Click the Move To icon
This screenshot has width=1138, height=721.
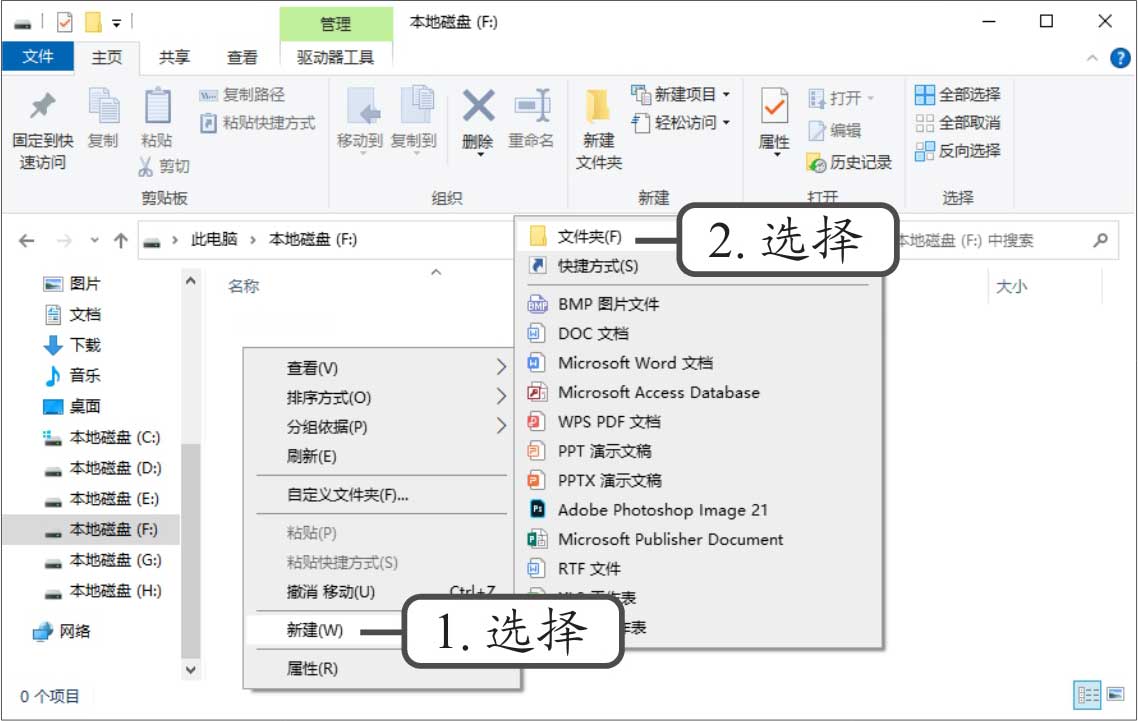click(x=363, y=106)
